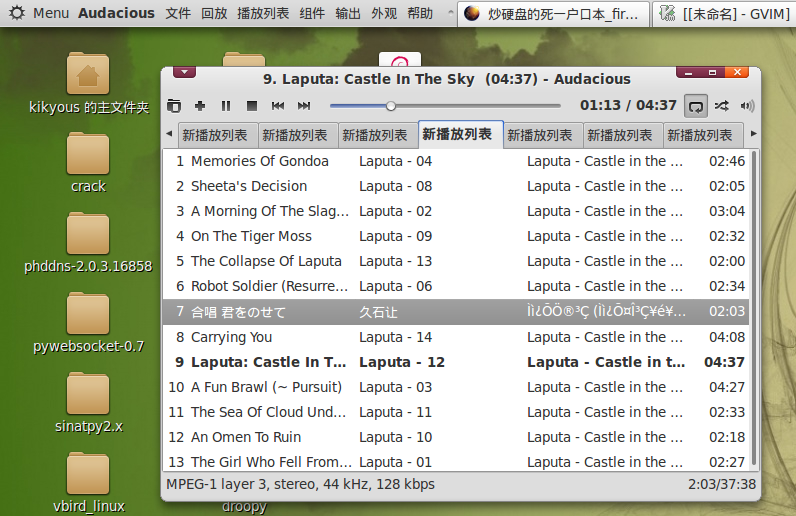Image resolution: width=796 pixels, height=516 pixels.
Task: Select track Memories Of Gondoa
Action: 456,161
